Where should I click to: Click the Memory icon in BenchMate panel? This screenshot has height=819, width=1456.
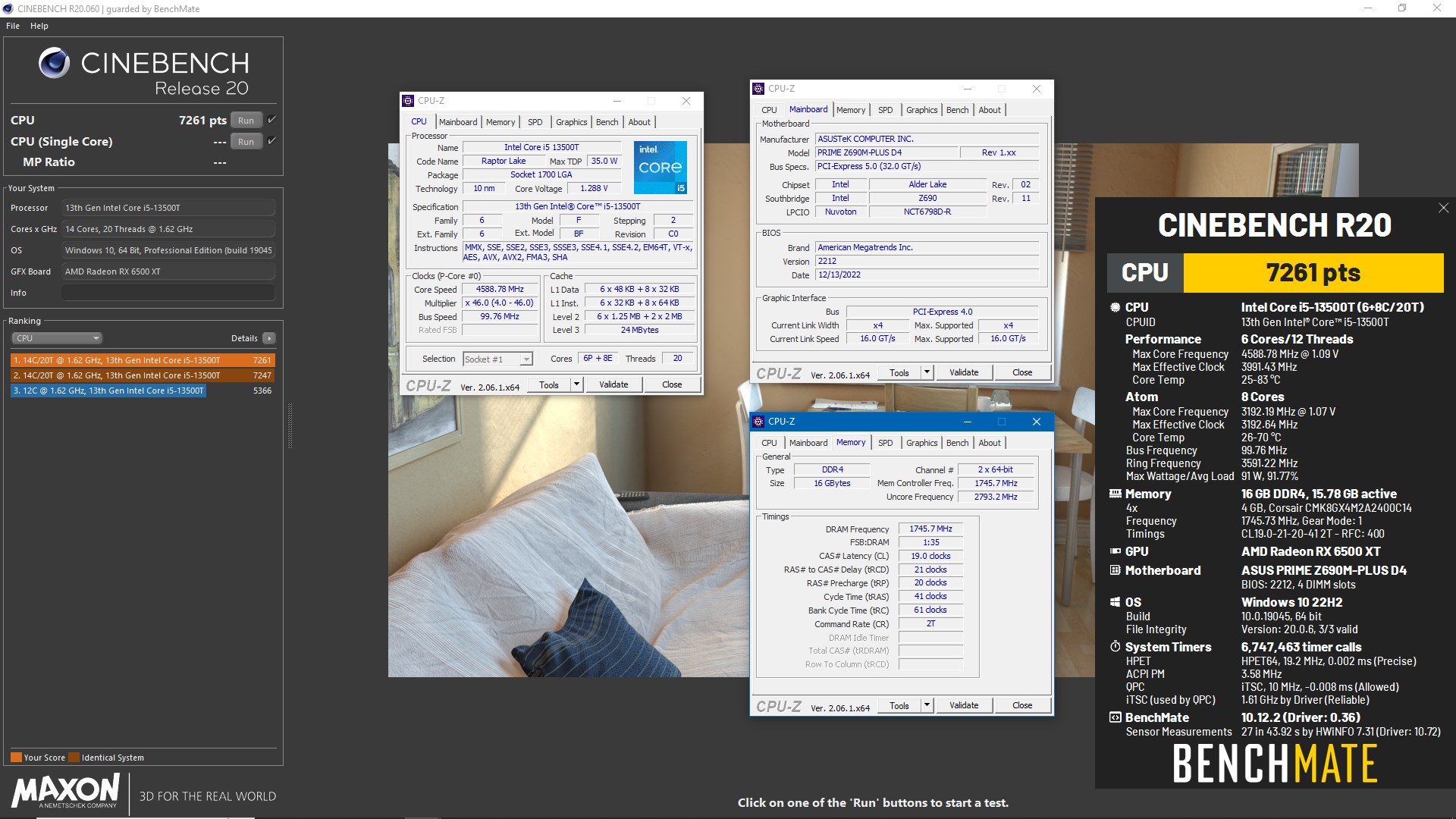point(1115,494)
